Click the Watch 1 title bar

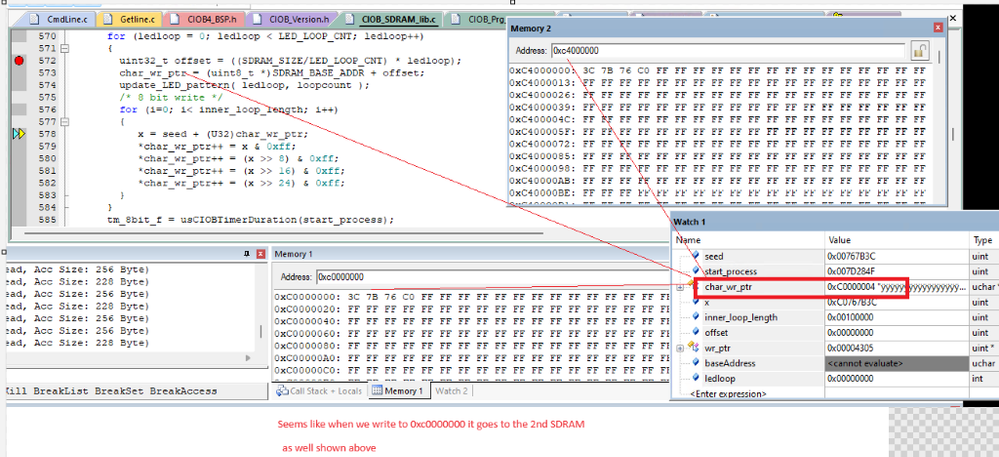835,222
